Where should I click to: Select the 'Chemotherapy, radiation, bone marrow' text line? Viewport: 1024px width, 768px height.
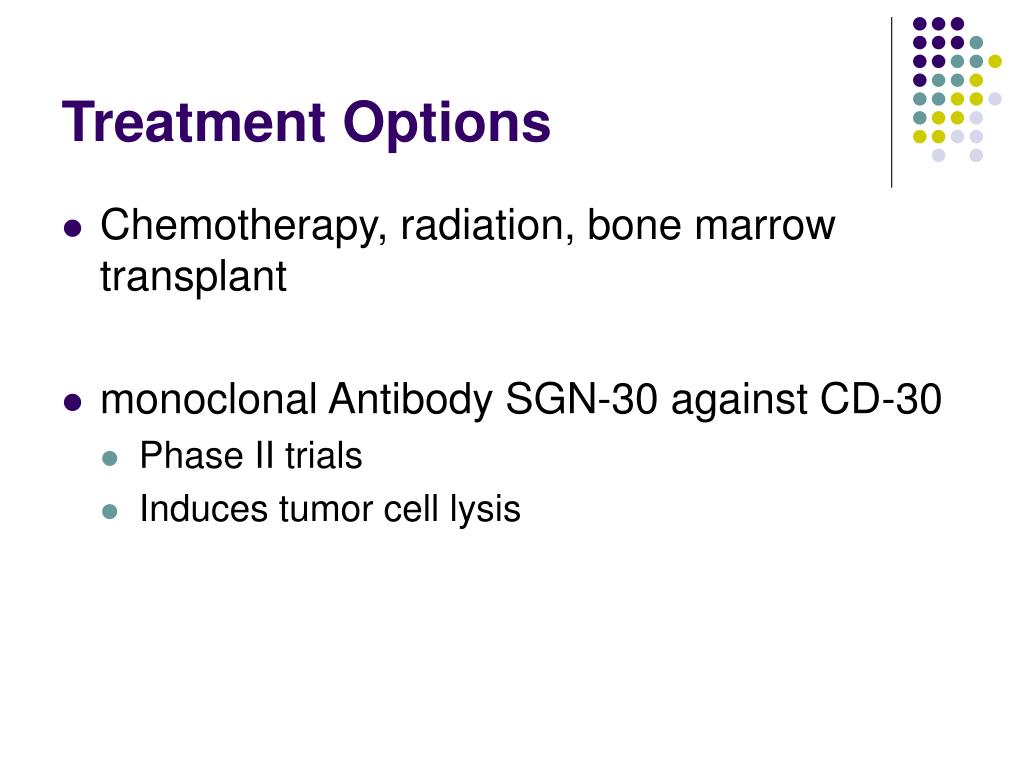click(468, 226)
